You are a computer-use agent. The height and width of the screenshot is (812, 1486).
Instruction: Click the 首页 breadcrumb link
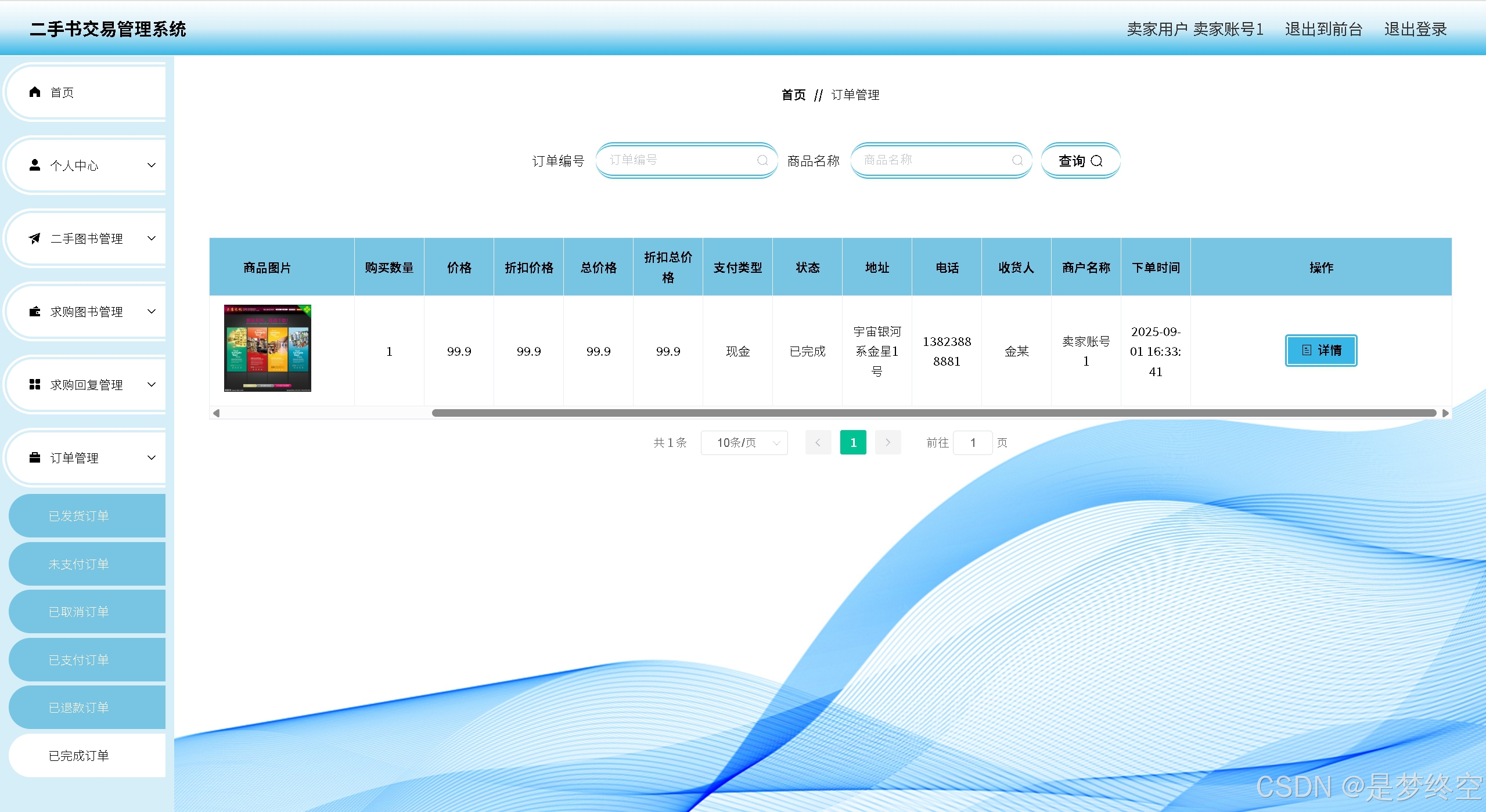(x=794, y=95)
